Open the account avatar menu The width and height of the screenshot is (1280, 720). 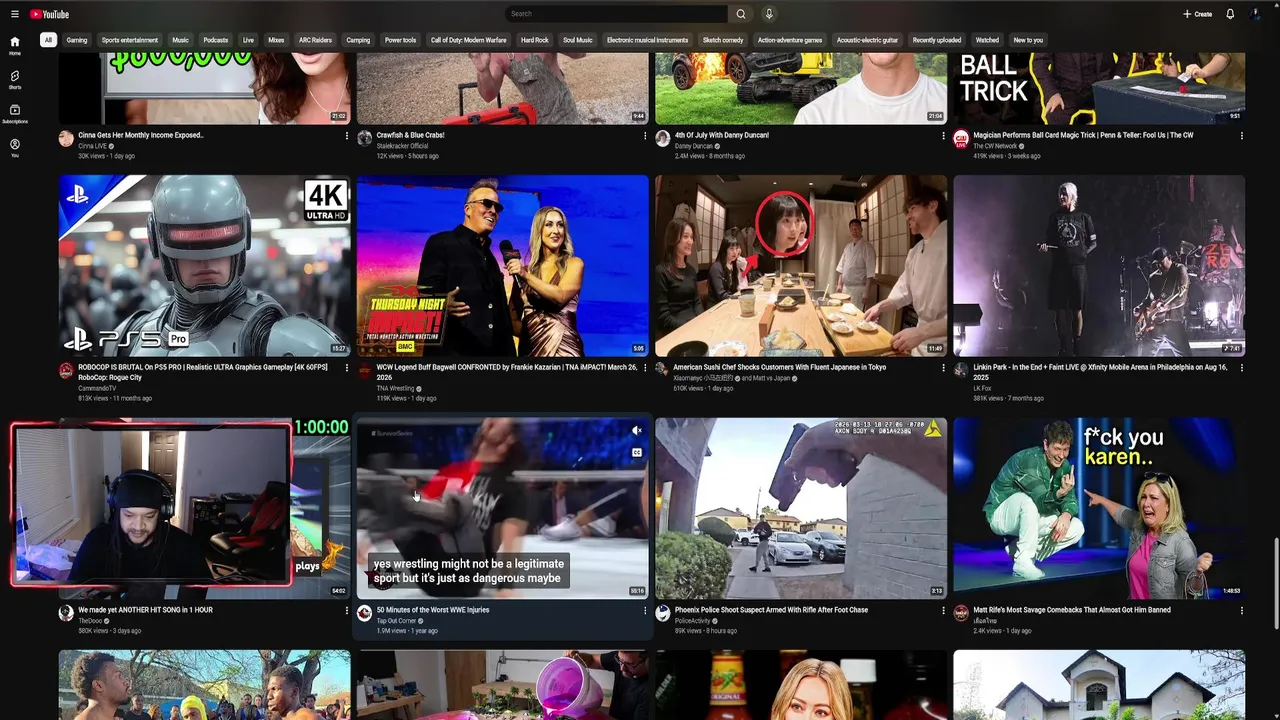click(1255, 14)
